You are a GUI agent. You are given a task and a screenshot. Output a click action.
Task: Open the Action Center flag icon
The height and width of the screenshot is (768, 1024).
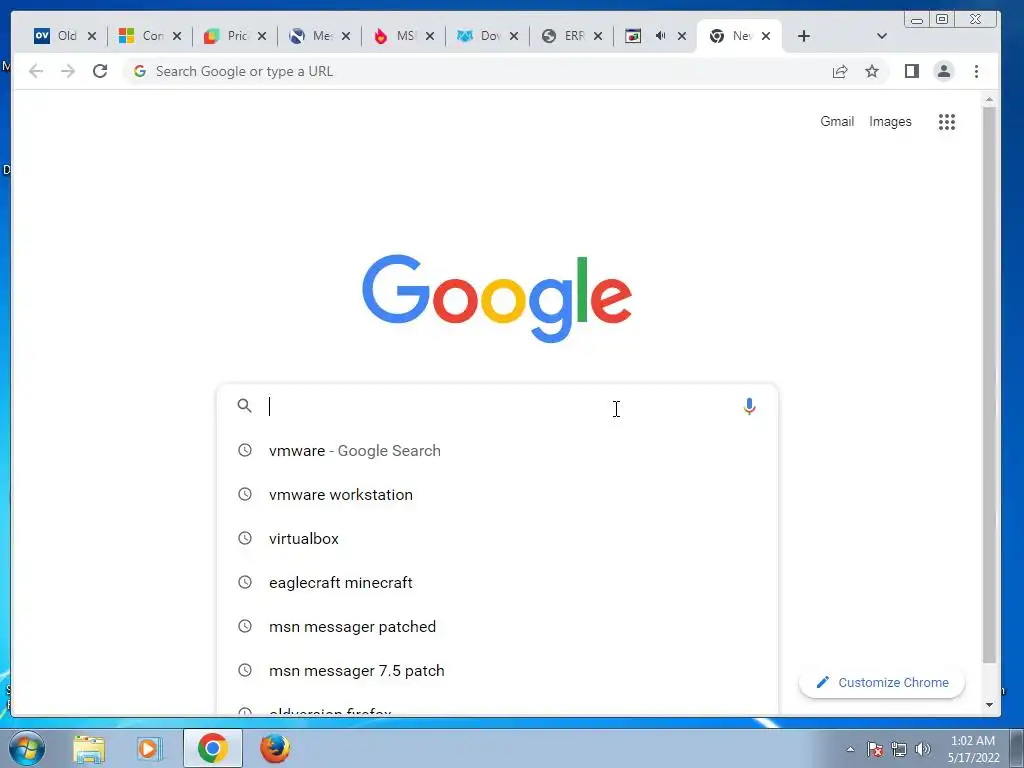click(x=875, y=749)
